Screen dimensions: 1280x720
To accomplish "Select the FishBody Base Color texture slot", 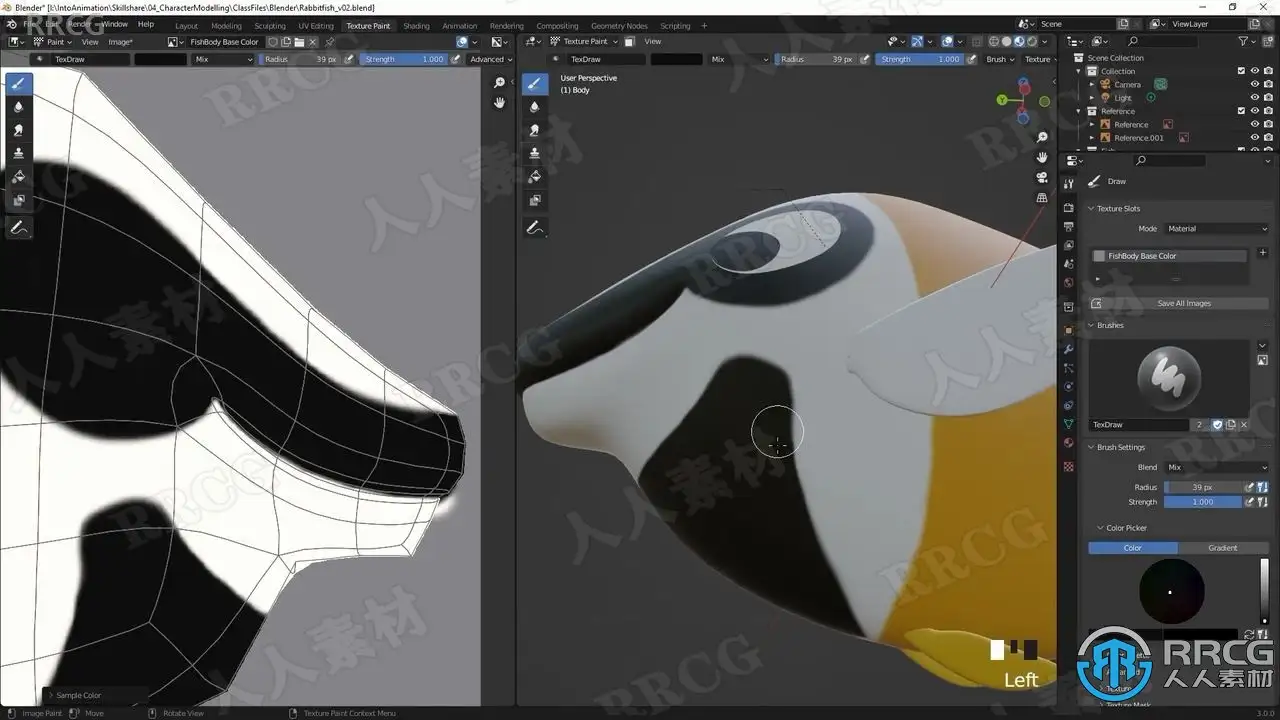I will (x=1170, y=256).
